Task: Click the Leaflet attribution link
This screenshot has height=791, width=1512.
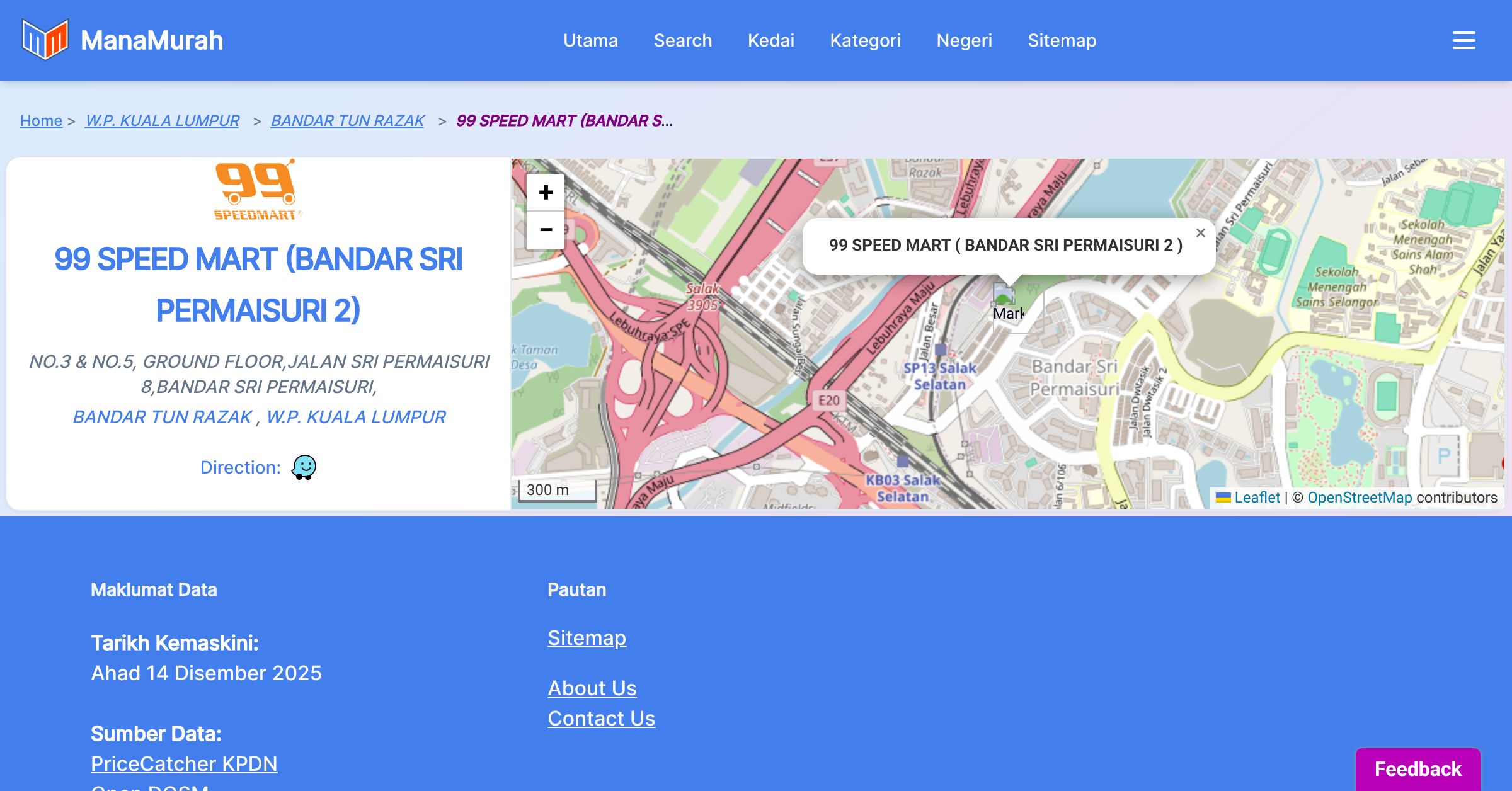Action: point(1257,498)
